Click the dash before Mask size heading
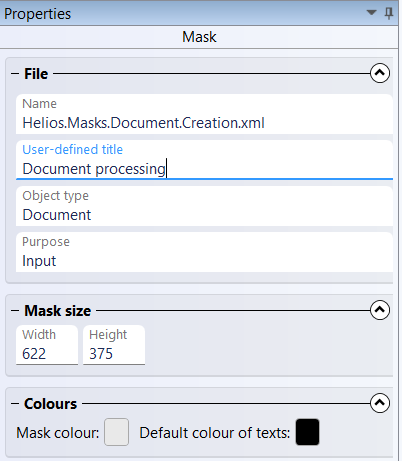402x461 pixels. (x=15, y=311)
